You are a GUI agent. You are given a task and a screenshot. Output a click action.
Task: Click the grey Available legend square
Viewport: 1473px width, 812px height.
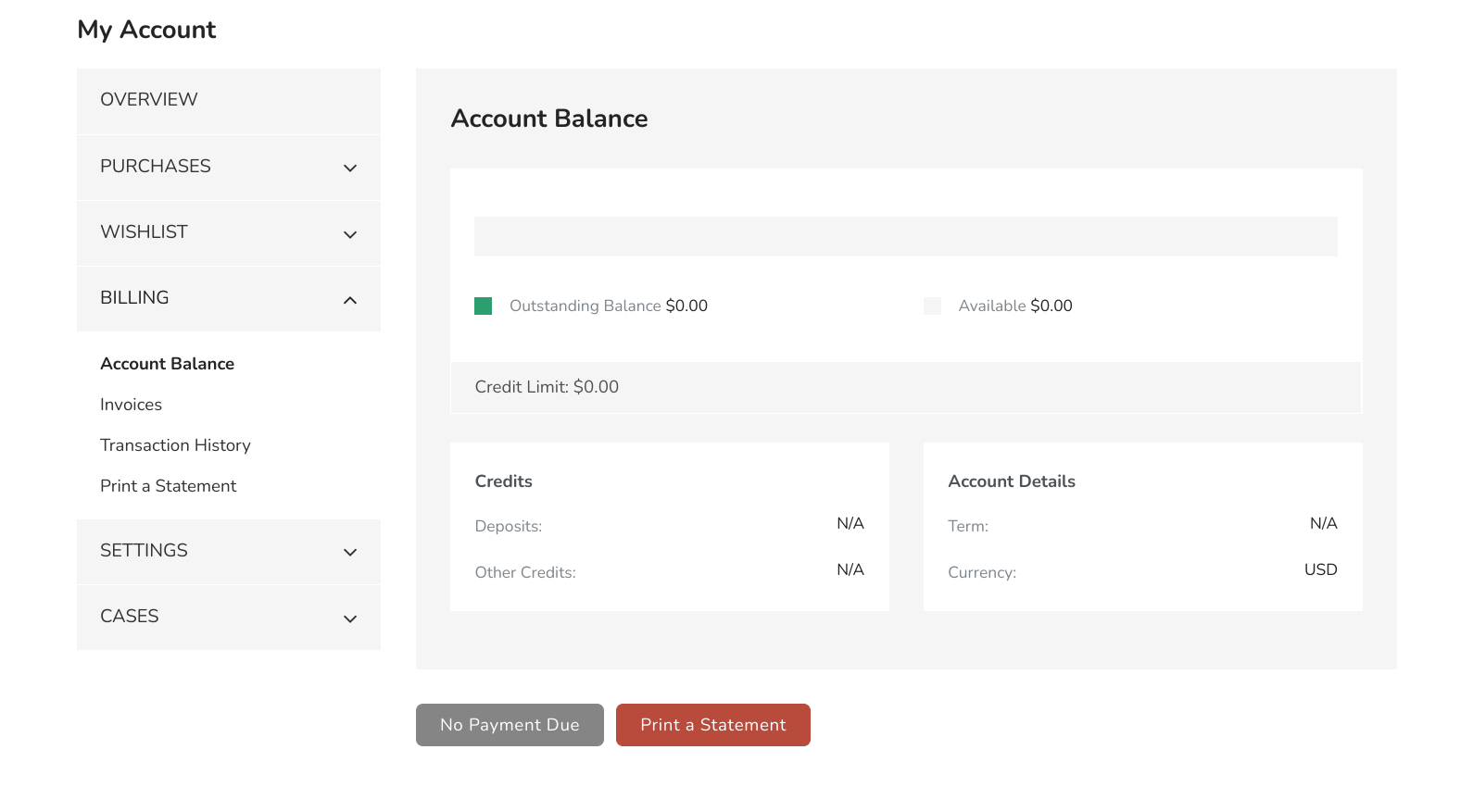pyautogui.click(x=932, y=306)
